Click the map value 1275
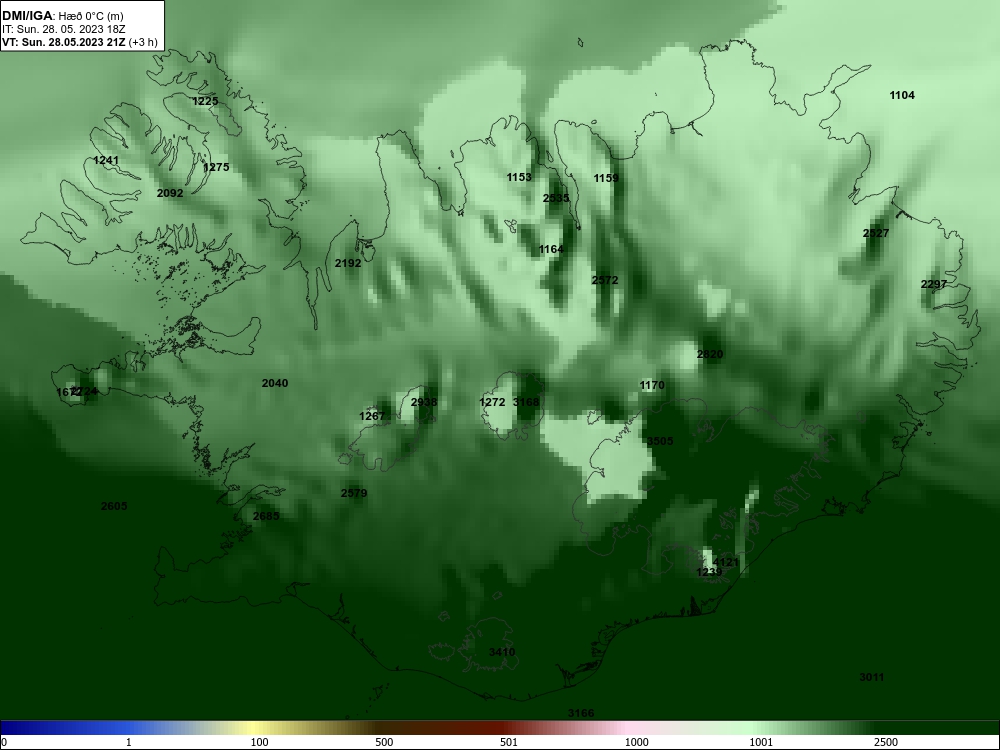Viewport: 1000px width, 750px height. coord(216,167)
